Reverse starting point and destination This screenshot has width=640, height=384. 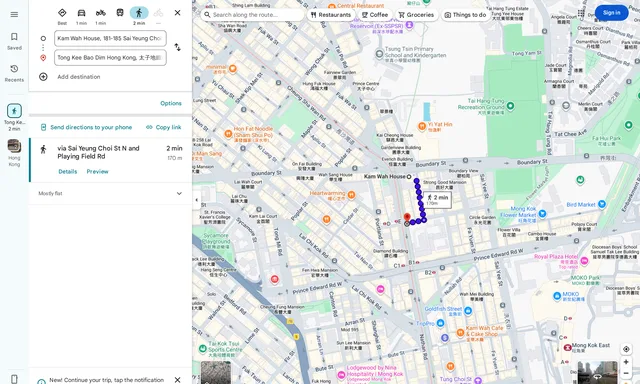(178, 47)
